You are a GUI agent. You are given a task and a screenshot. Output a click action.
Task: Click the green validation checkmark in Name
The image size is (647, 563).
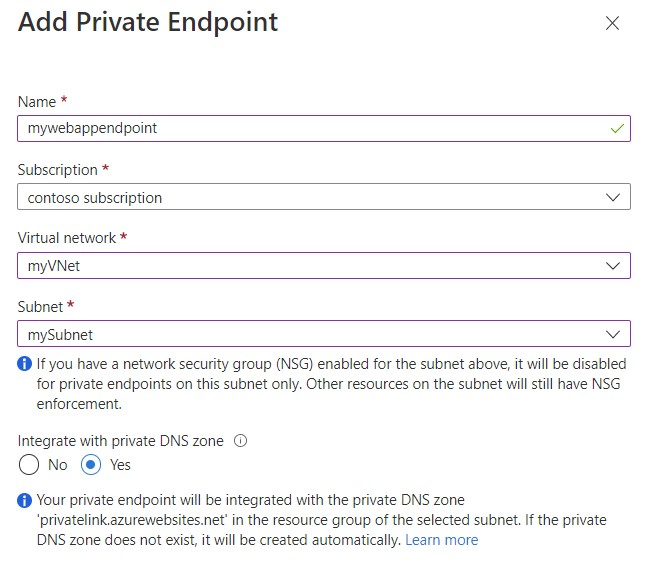point(617,129)
